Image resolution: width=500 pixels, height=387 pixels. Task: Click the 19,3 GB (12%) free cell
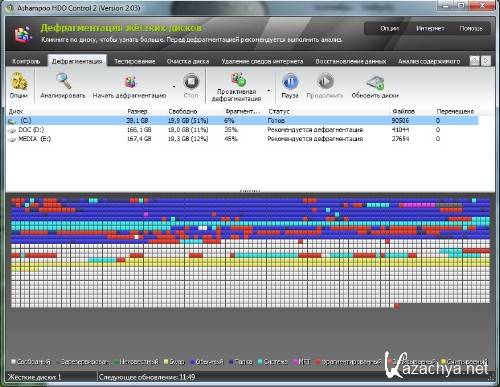(x=188, y=139)
